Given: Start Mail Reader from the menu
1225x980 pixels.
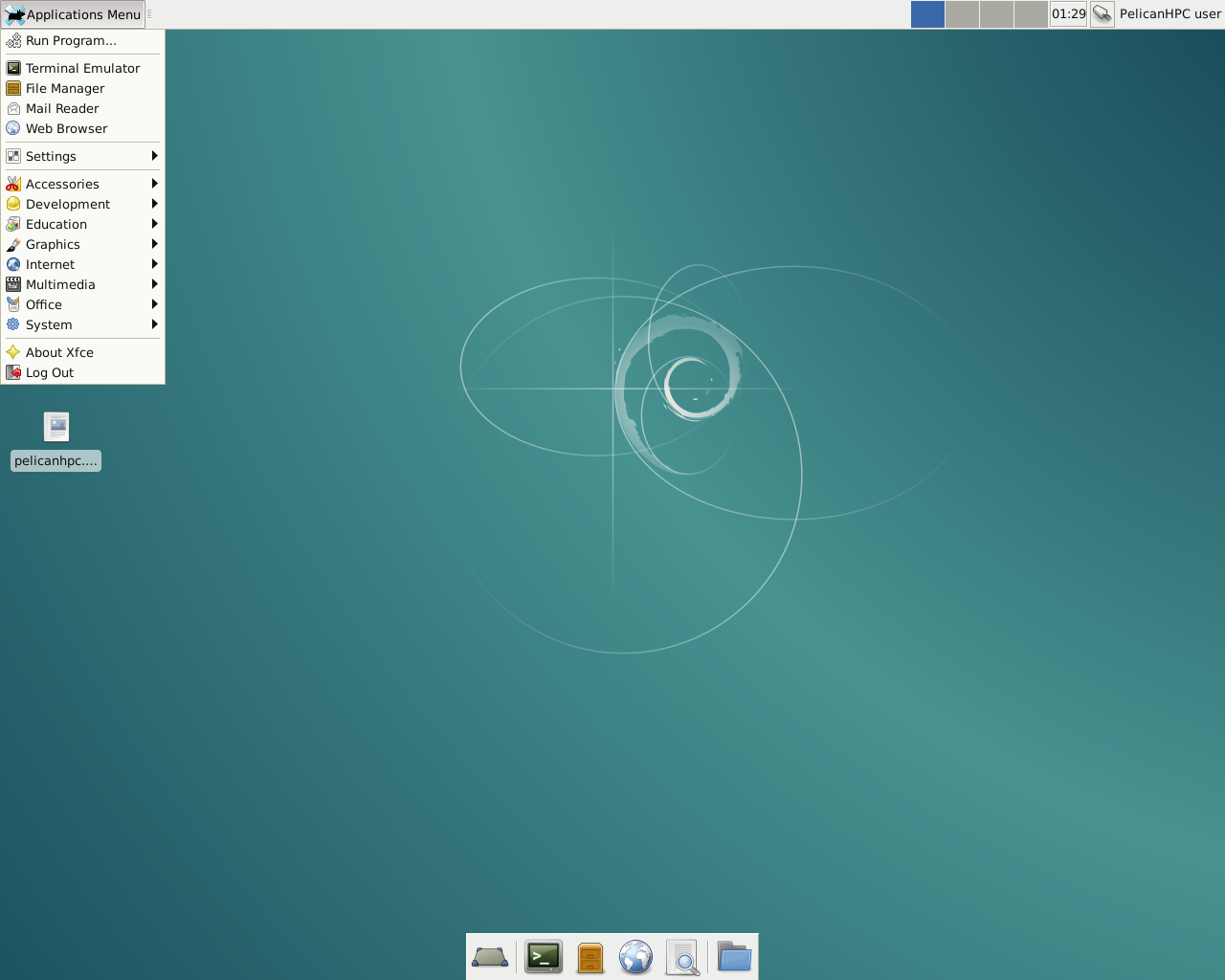Looking at the screenshot, I should (x=82, y=108).
